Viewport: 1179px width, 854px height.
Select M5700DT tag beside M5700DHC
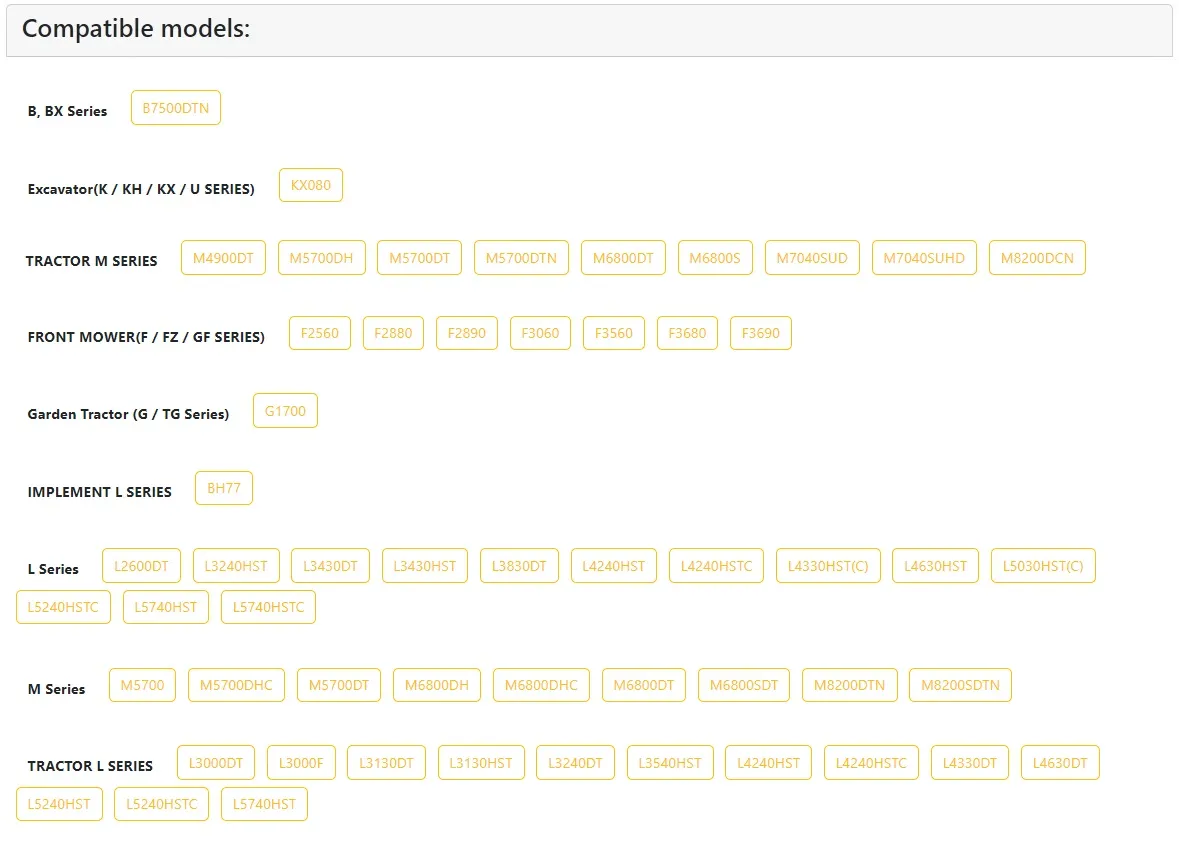[x=339, y=686]
